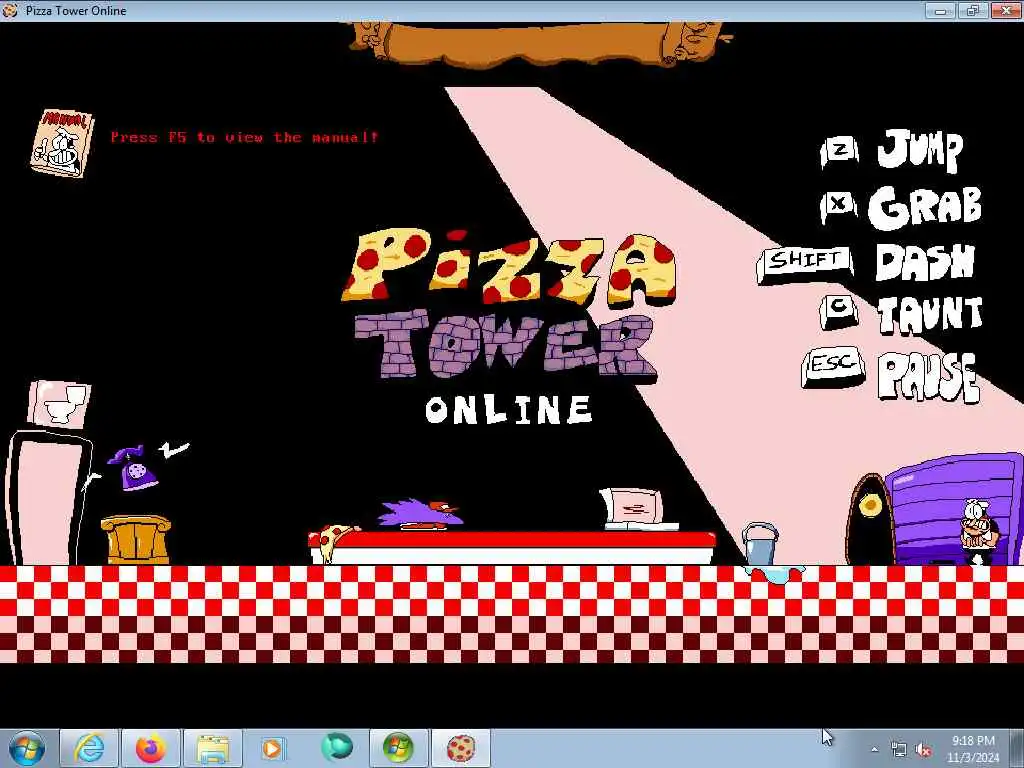Open Windows Media Player from the taskbar
Screen dimensions: 1024x768
pyautogui.click(x=274, y=748)
